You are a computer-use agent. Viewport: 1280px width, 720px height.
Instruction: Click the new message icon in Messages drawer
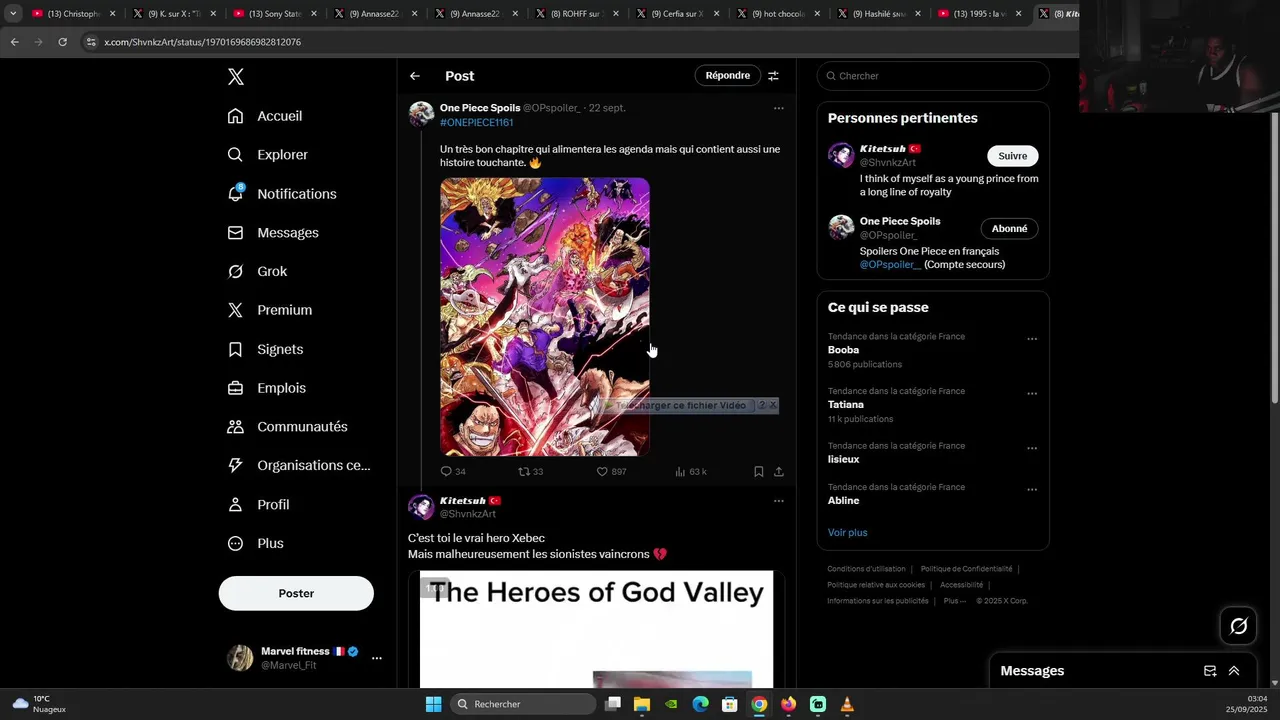pos(1210,671)
